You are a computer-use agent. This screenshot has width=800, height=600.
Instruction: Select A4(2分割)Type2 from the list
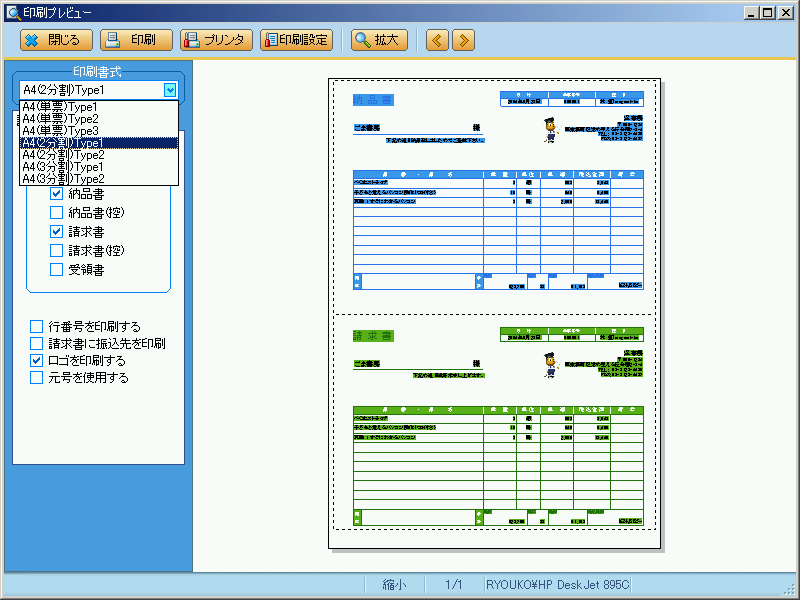click(99, 155)
